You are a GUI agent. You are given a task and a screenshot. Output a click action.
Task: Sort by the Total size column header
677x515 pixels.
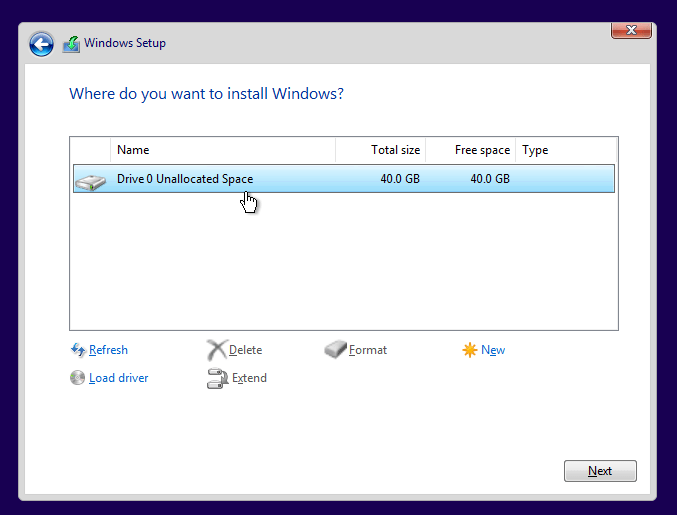[380, 150]
